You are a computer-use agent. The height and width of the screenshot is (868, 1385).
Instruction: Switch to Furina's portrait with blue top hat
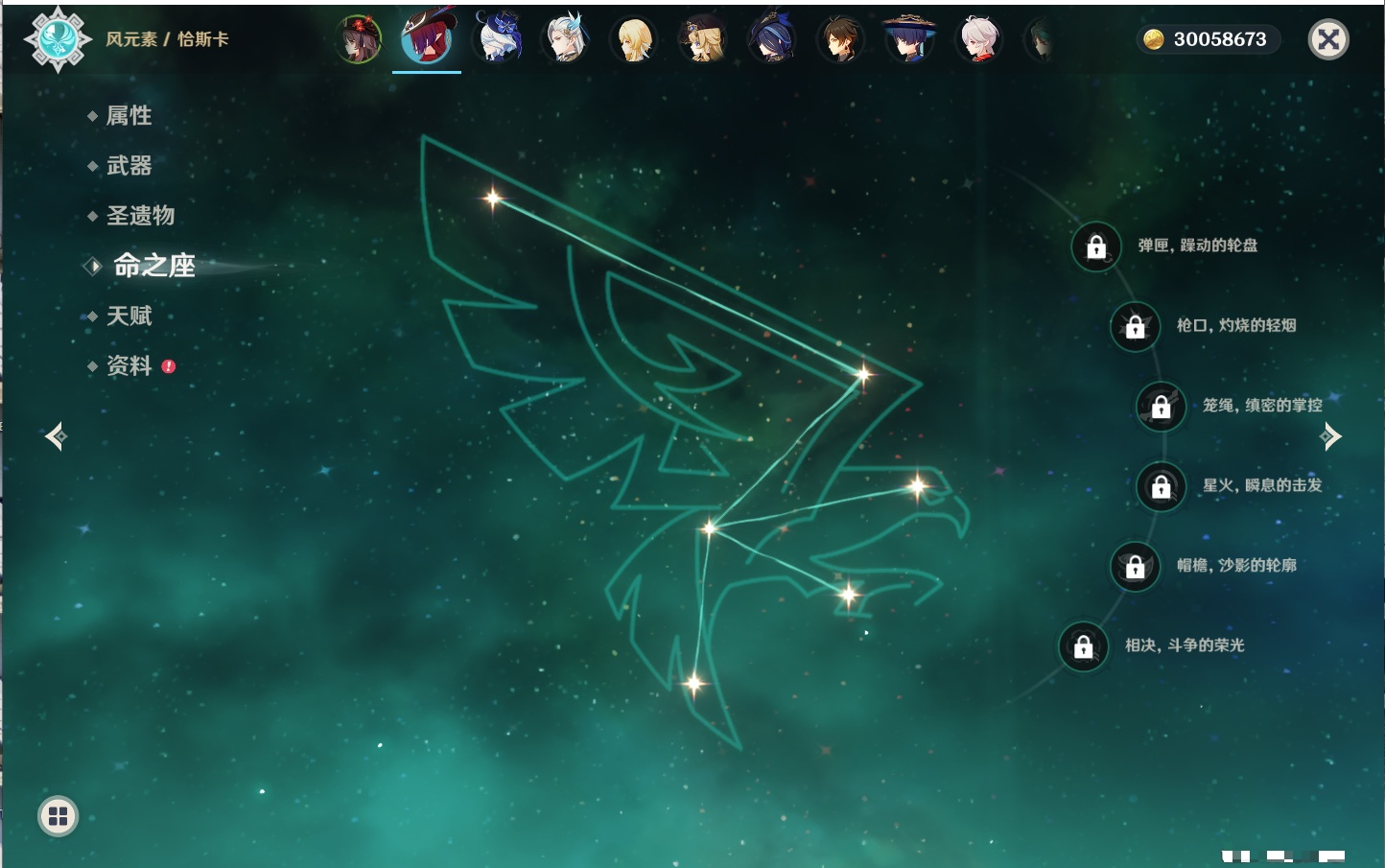498,38
